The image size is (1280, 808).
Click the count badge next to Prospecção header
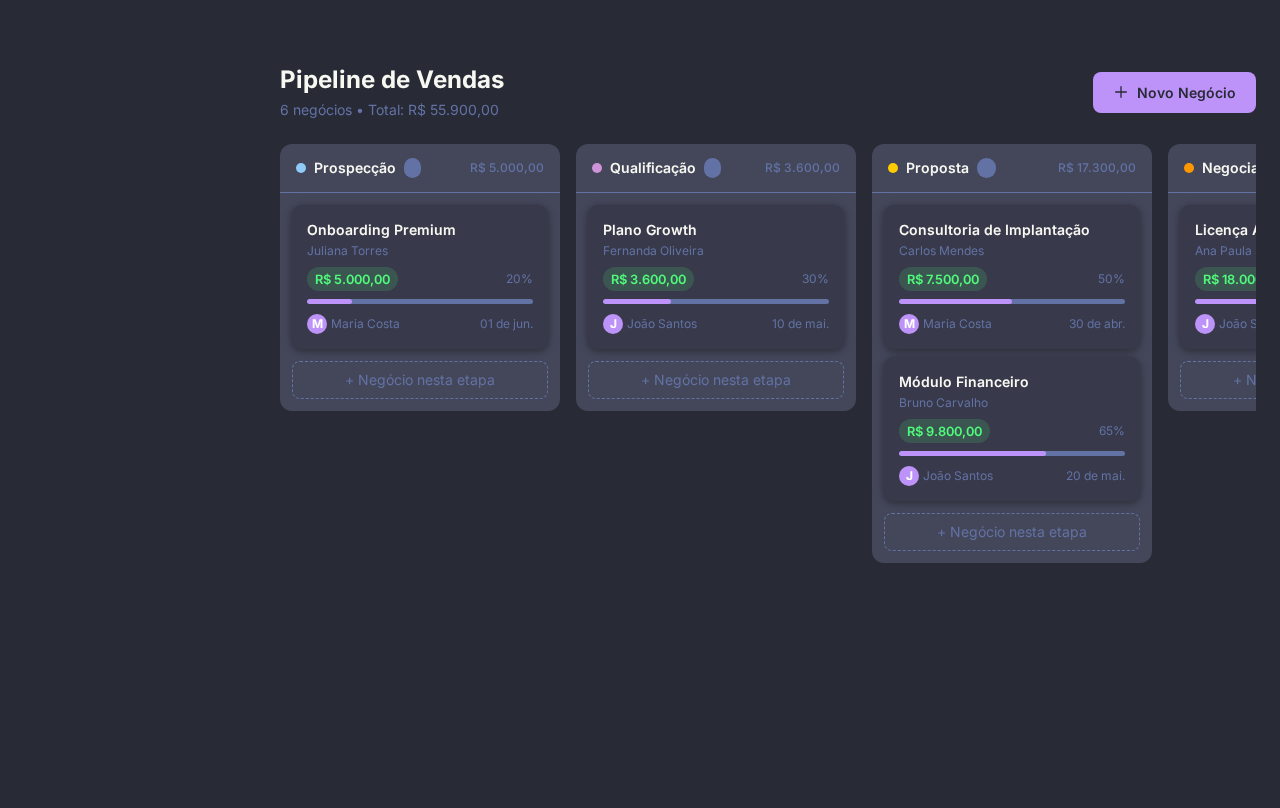coord(413,168)
